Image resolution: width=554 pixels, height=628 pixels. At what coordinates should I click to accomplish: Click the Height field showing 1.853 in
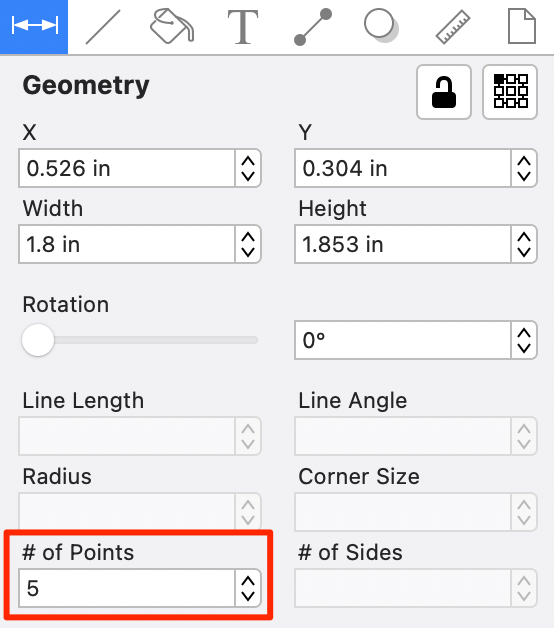click(403, 244)
